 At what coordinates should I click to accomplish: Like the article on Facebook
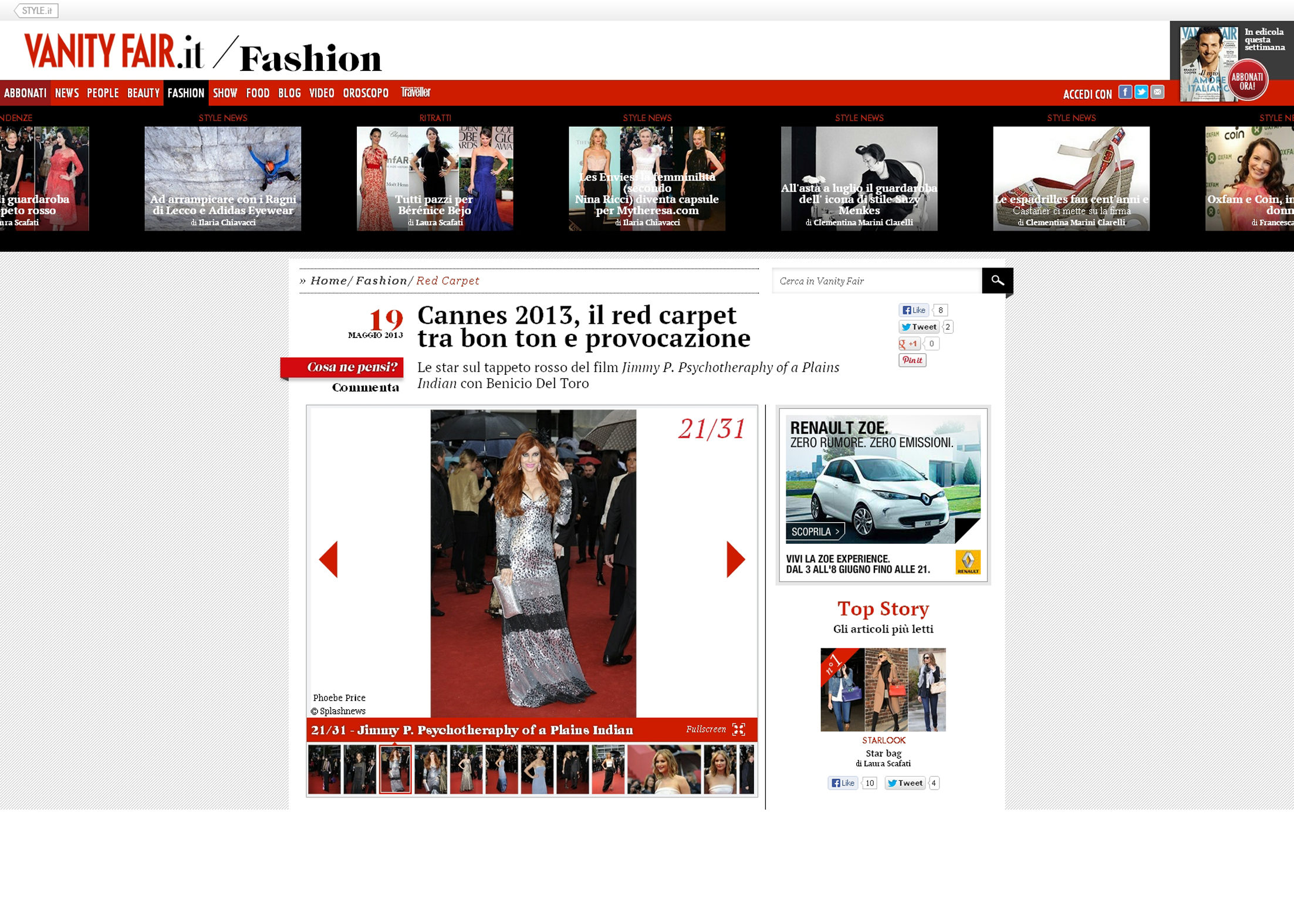(914, 310)
